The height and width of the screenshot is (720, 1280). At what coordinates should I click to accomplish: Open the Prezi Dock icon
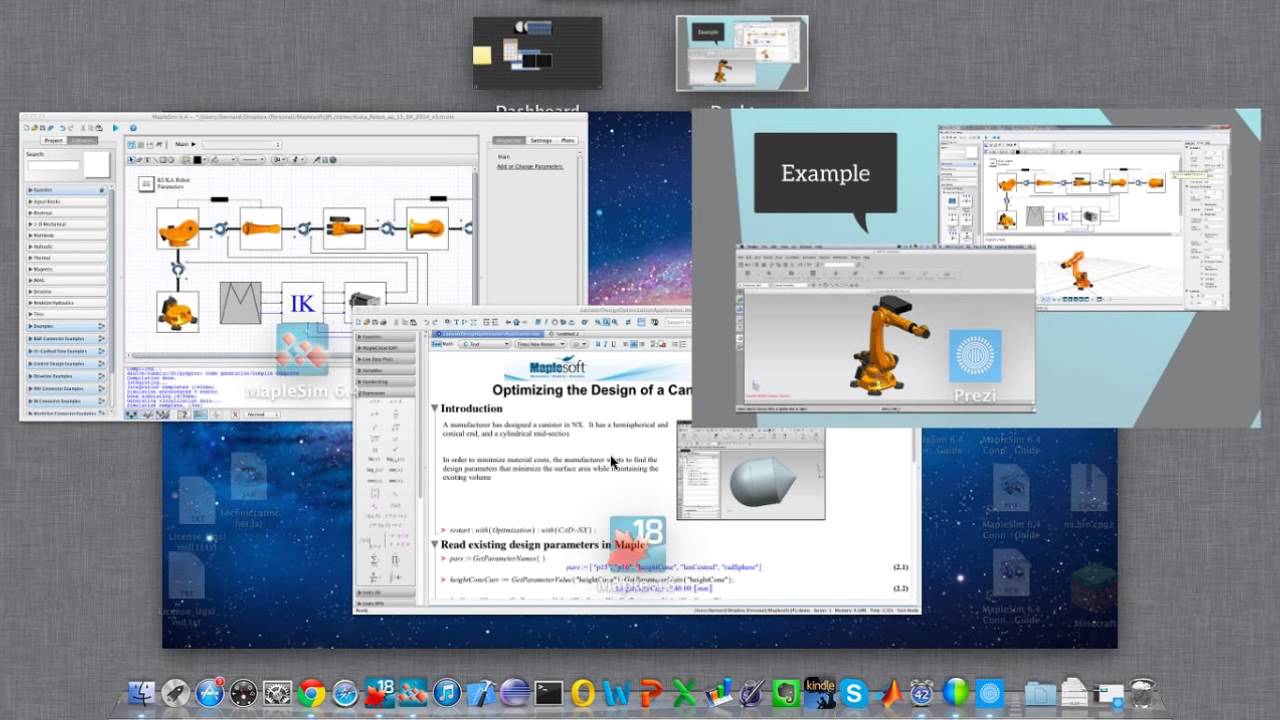(x=989, y=692)
